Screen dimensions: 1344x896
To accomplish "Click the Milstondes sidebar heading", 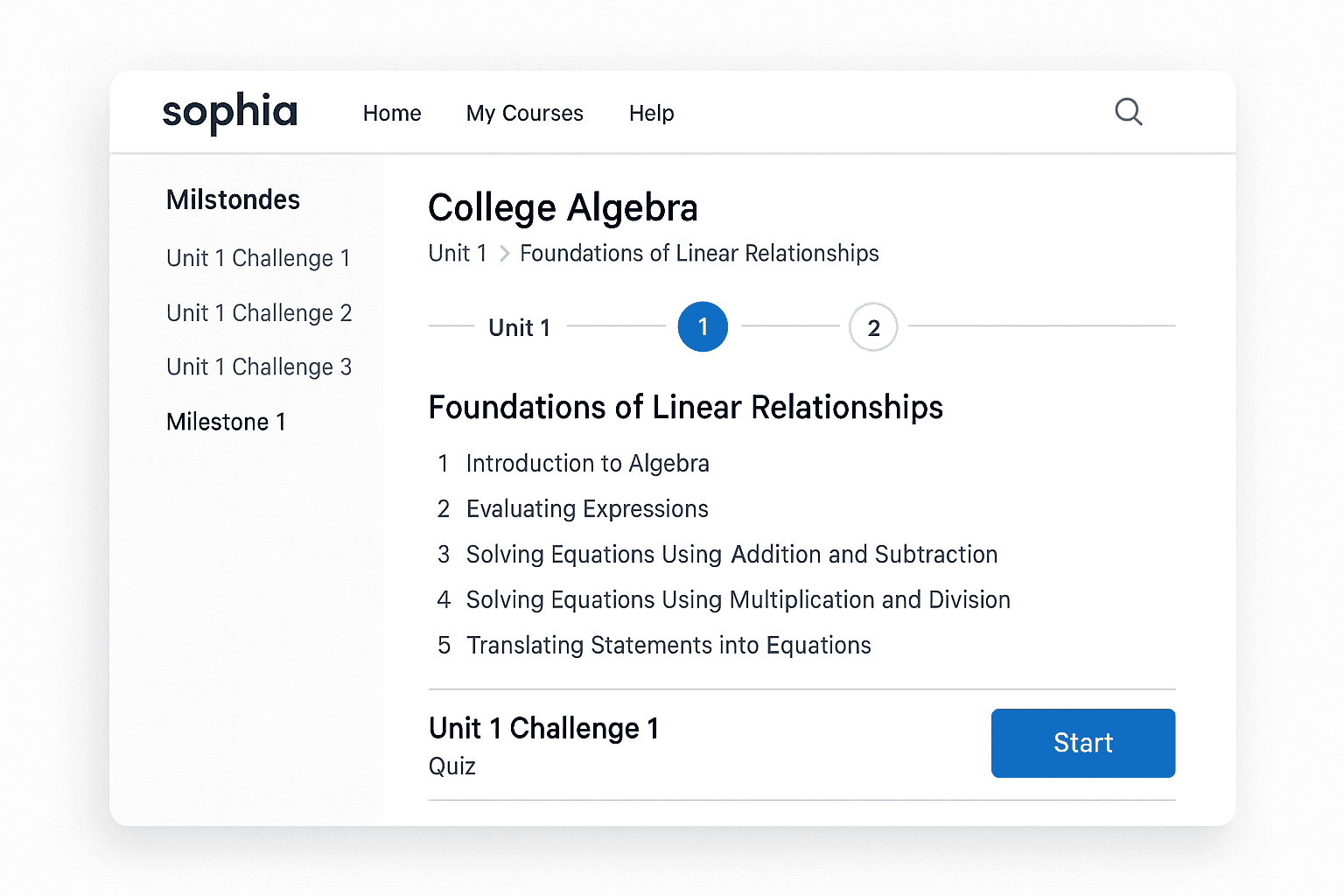I will (x=232, y=199).
